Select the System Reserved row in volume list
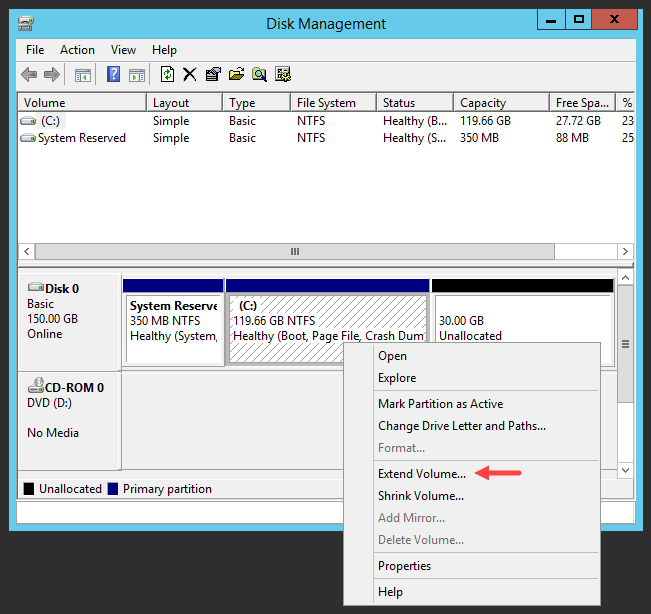This screenshot has height=614, width=651. click(x=326, y=138)
